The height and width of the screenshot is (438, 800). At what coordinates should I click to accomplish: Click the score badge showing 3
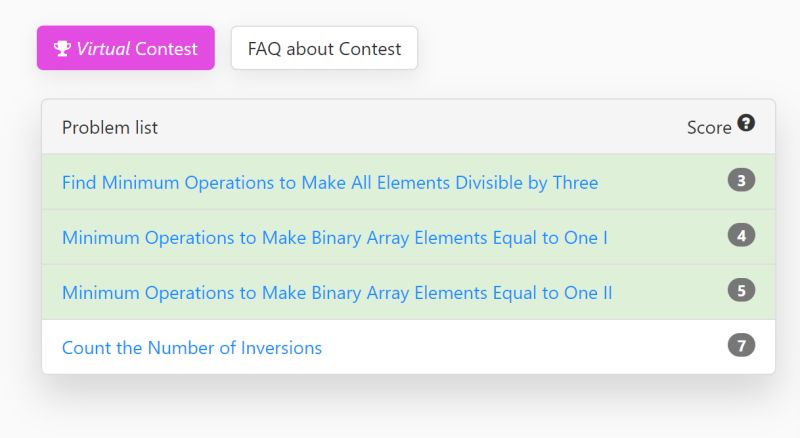(x=741, y=181)
